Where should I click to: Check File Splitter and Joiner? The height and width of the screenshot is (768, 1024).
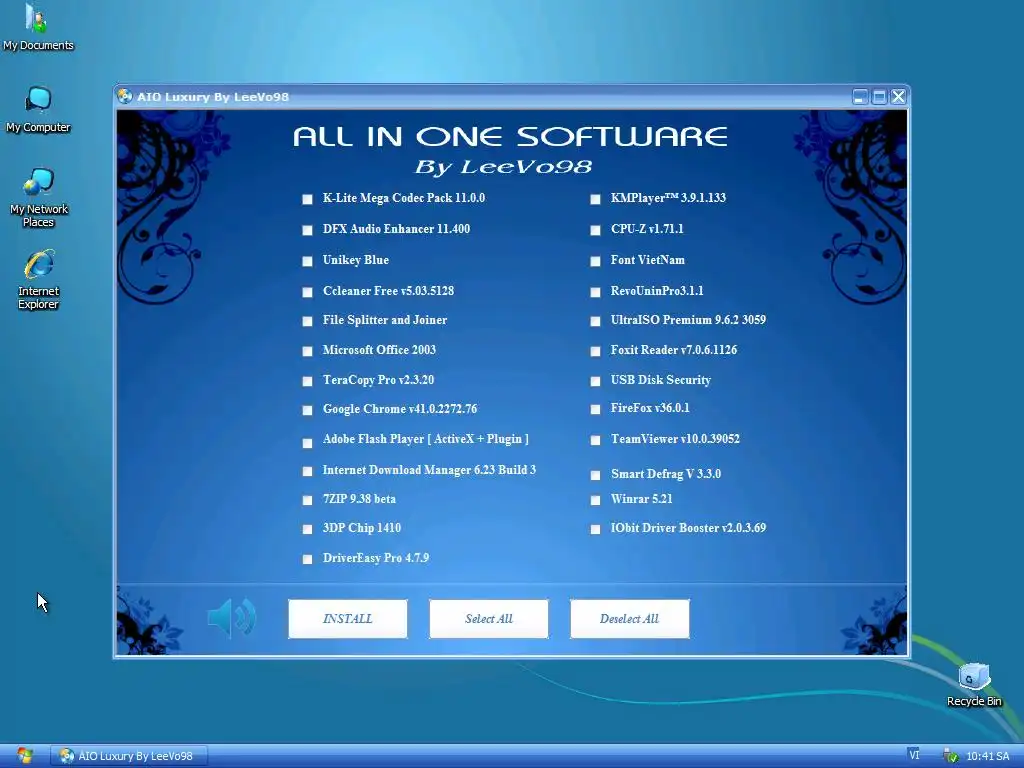308,321
